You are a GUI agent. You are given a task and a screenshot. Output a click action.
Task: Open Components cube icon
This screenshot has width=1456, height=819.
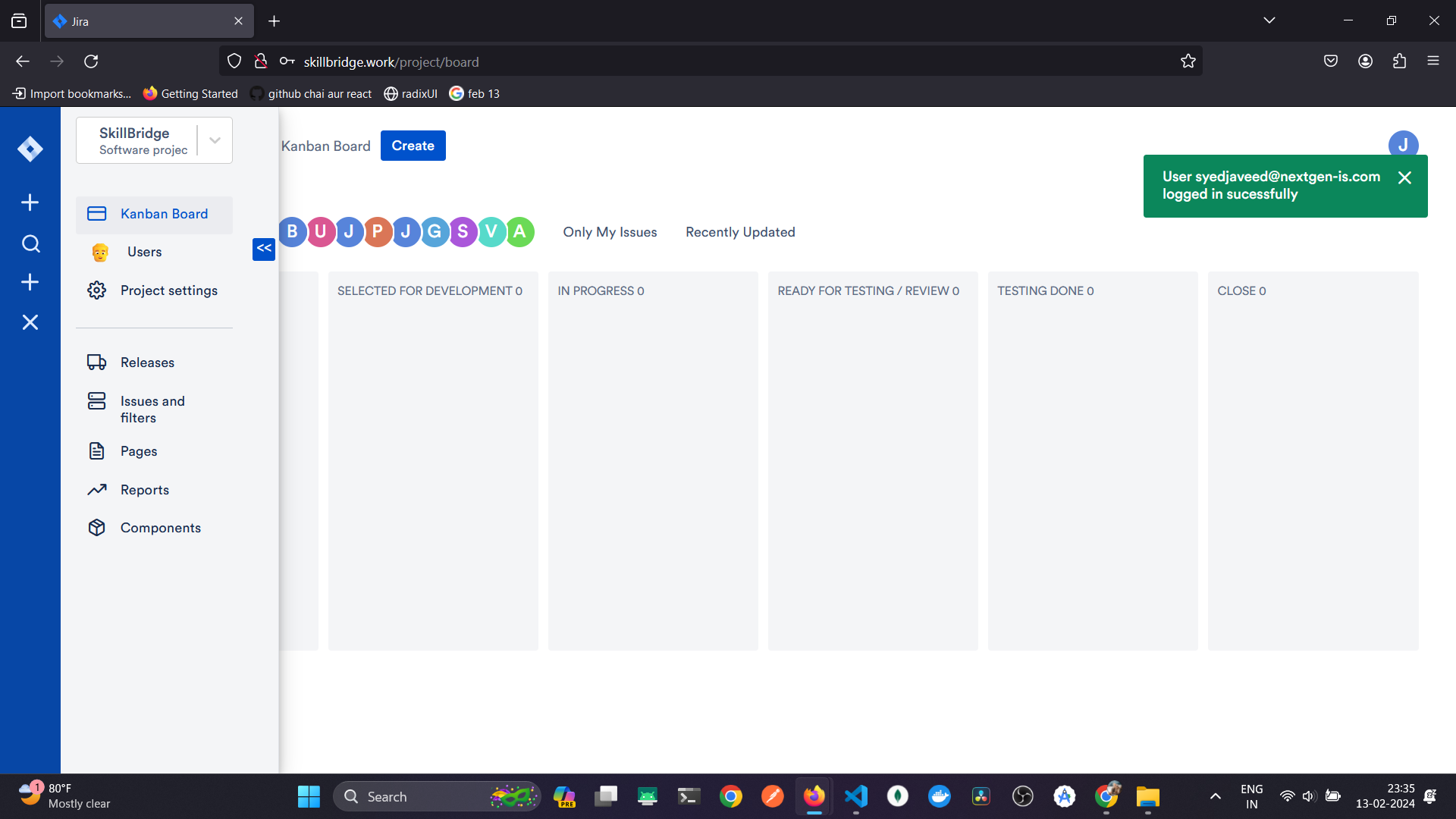[96, 528]
